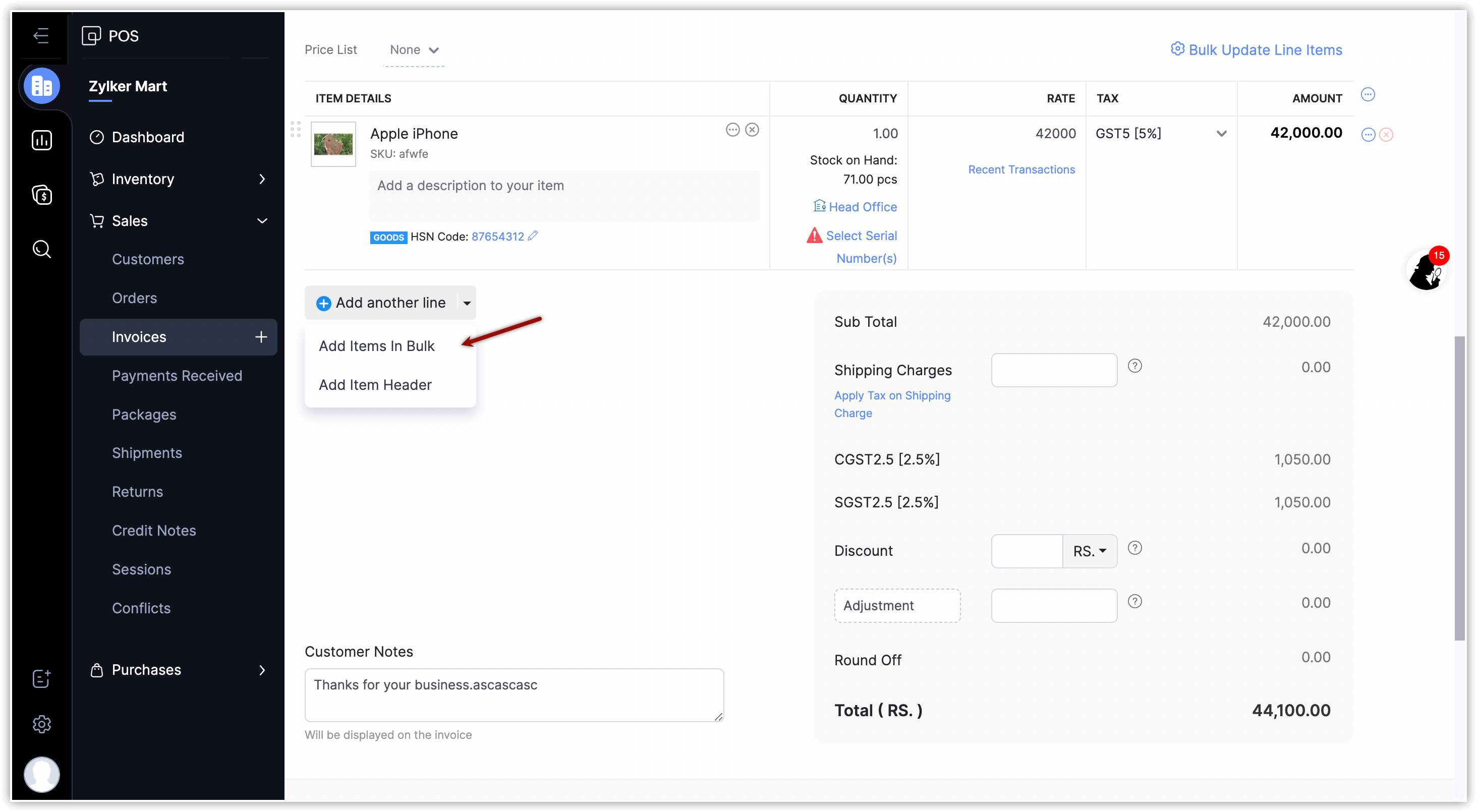Click the red delete row icon
The image size is (1477, 812).
[x=1386, y=135]
